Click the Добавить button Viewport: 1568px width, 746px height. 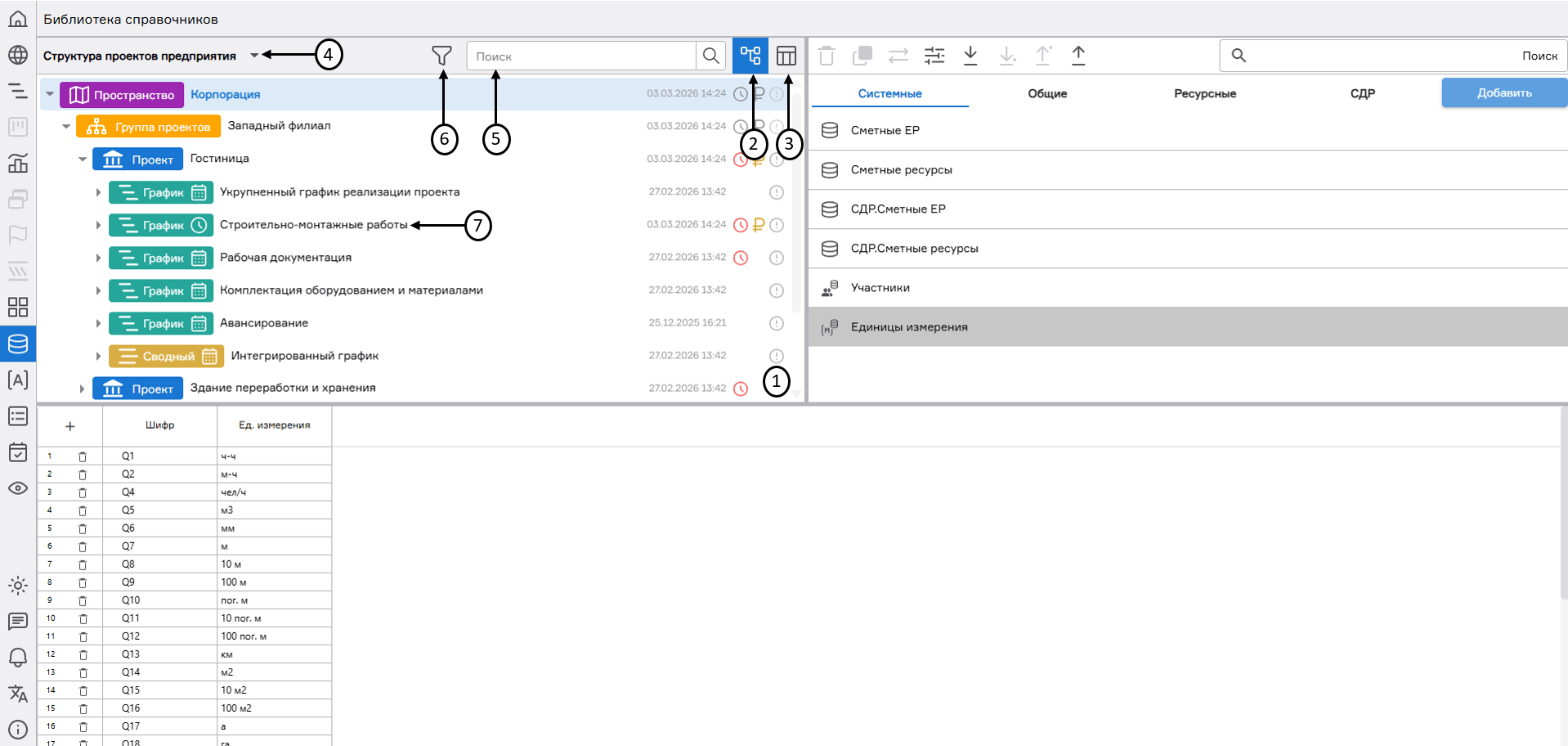click(x=1503, y=93)
